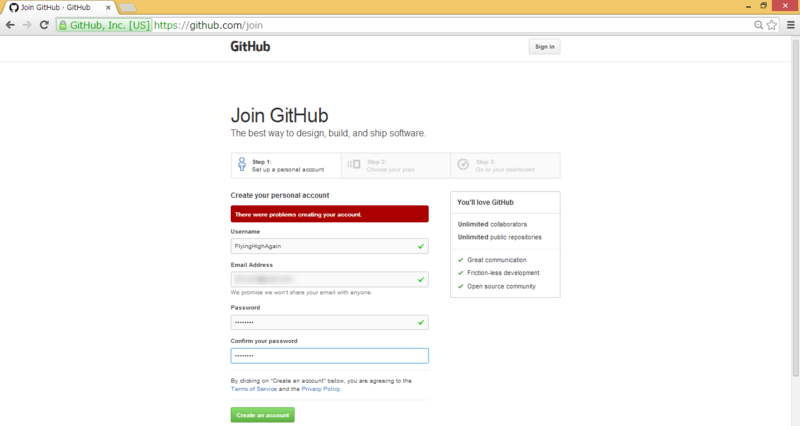Open the Chrome hamburger menu
The width and height of the screenshot is (800, 426).
(791, 25)
